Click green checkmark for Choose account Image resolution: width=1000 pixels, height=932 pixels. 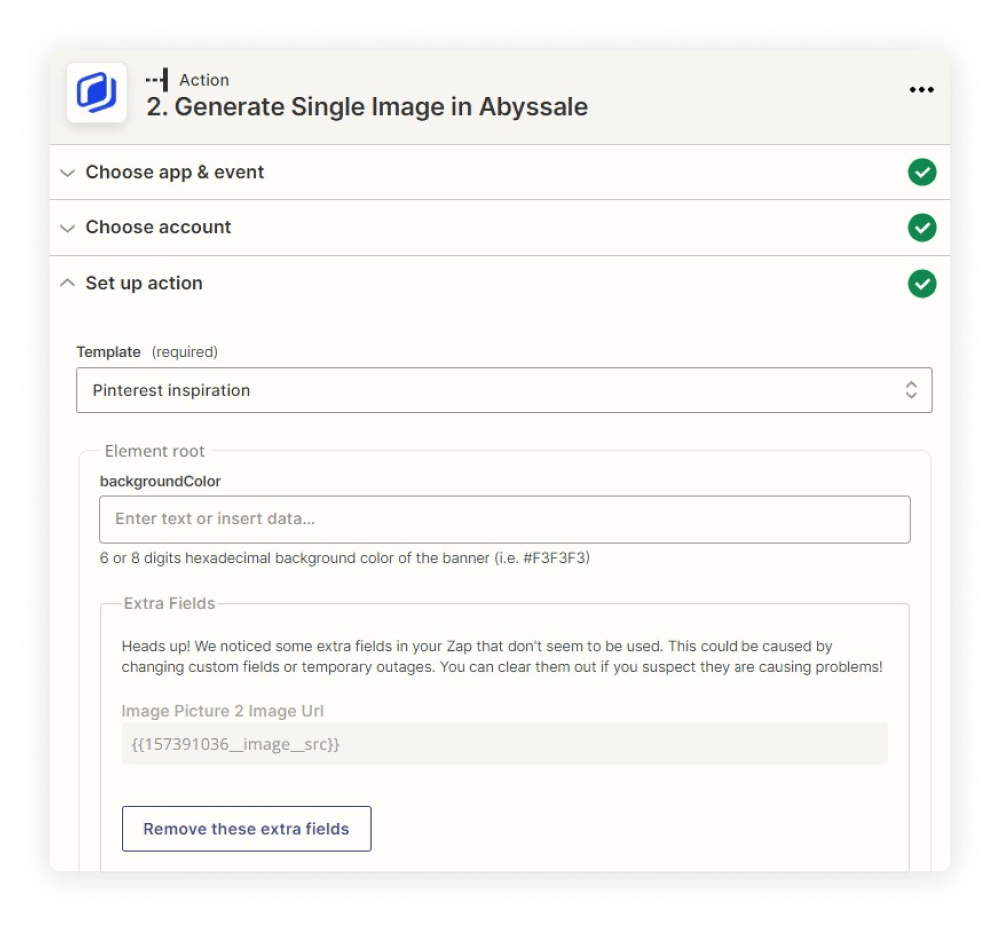[x=922, y=228]
